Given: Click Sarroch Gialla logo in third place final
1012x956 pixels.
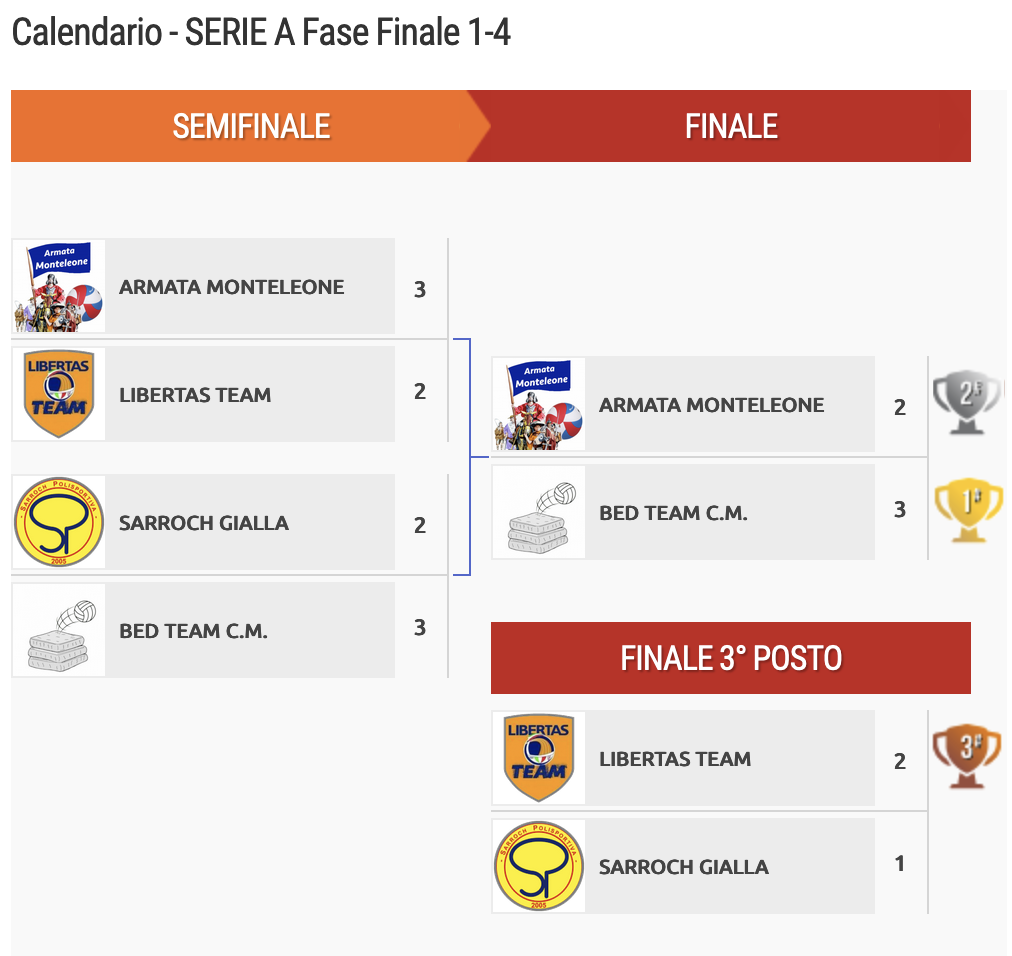Looking at the screenshot, I should point(539,866).
